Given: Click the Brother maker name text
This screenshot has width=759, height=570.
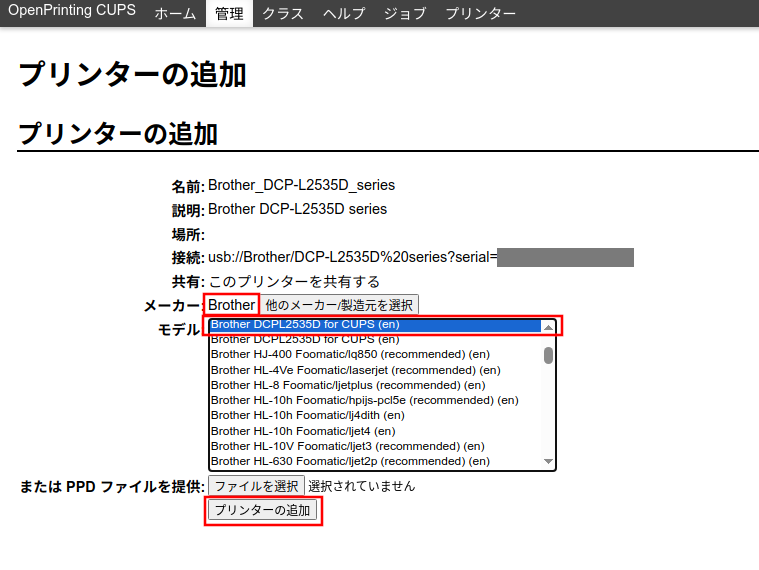Looking at the screenshot, I should 231,305.
